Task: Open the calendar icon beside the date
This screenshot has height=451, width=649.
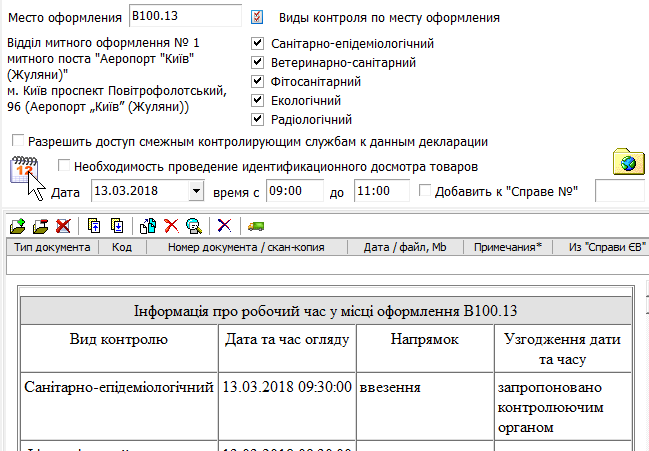Action: [x=24, y=168]
